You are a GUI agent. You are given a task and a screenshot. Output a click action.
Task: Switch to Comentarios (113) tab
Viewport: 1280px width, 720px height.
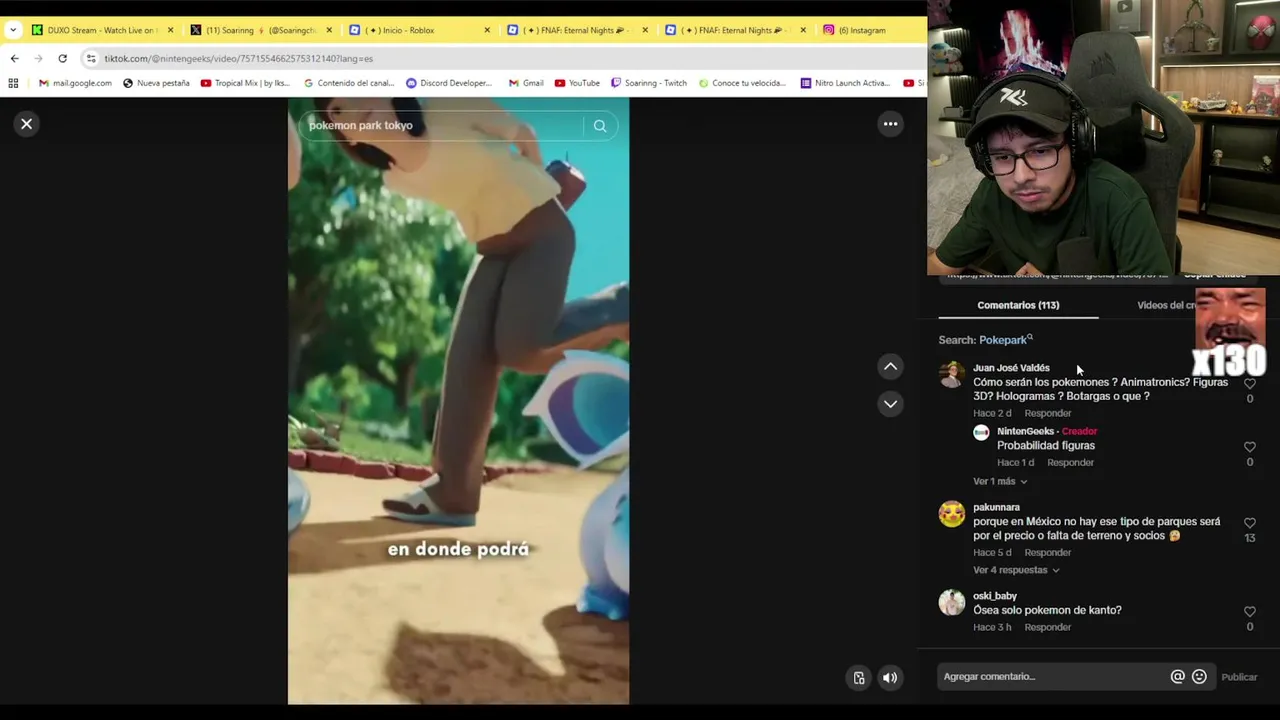1018,305
